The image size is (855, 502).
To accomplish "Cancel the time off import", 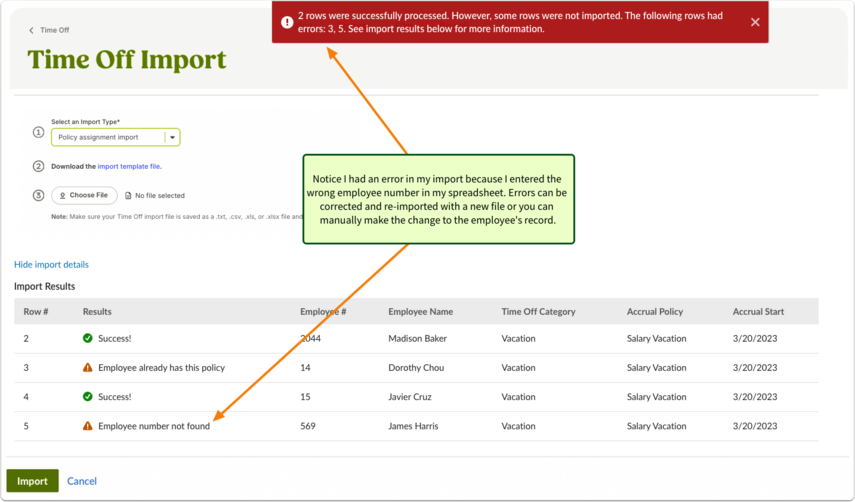I will point(82,481).
